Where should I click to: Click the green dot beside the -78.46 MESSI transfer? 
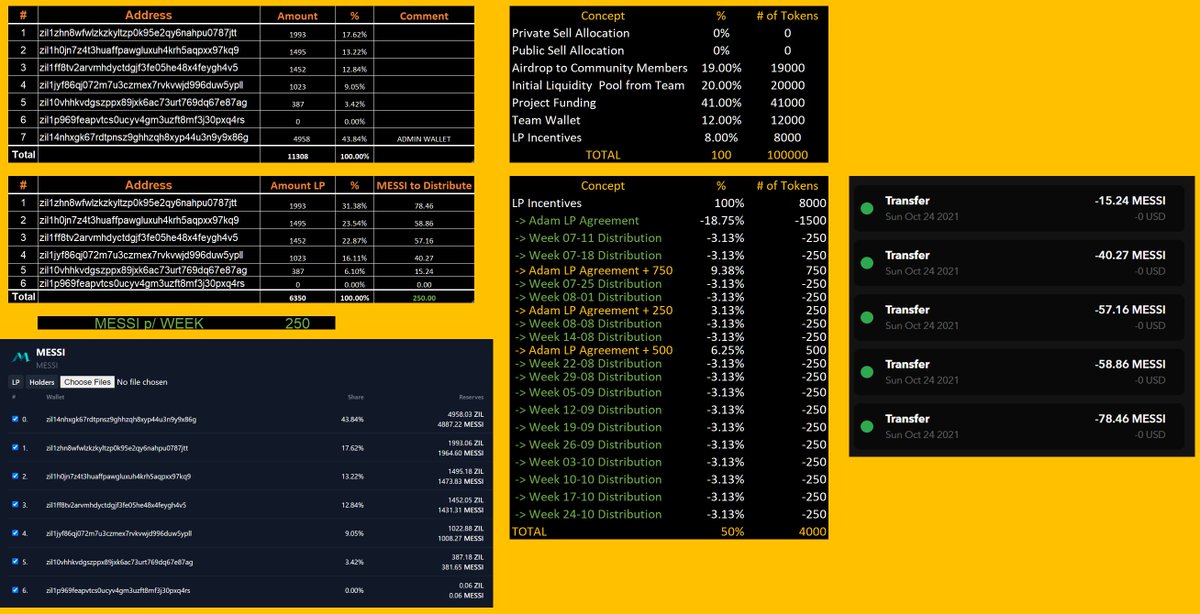point(867,425)
